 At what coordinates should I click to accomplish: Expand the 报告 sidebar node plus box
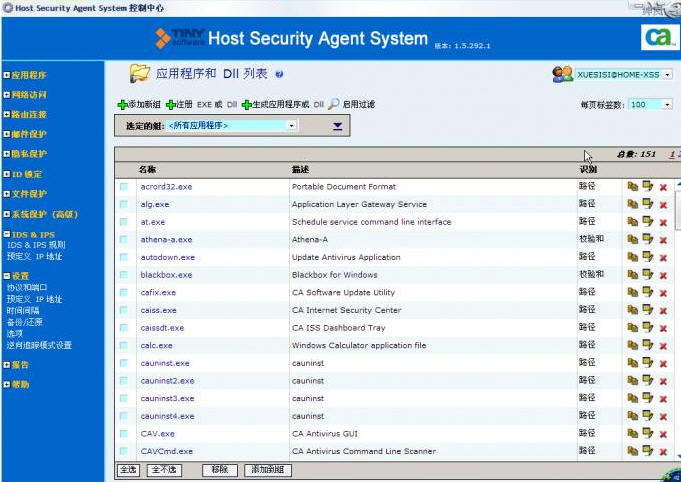point(6,365)
